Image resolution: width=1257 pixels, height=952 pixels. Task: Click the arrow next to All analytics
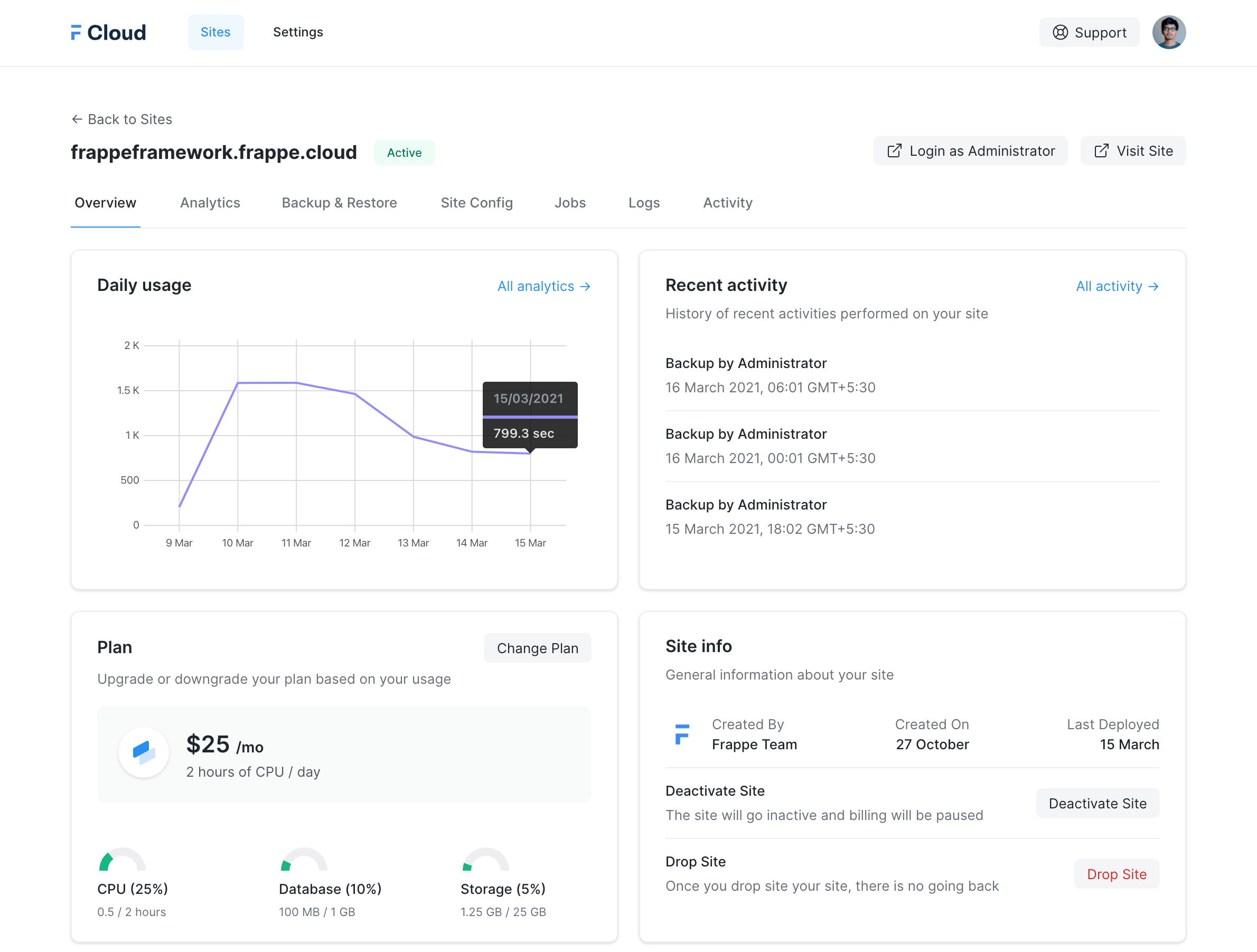pyautogui.click(x=585, y=286)
